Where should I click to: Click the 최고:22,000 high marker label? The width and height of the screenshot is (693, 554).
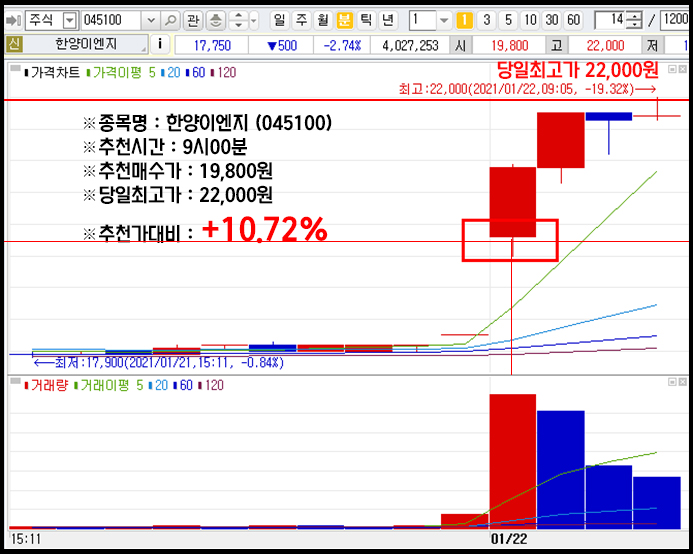tap(527, 89)
